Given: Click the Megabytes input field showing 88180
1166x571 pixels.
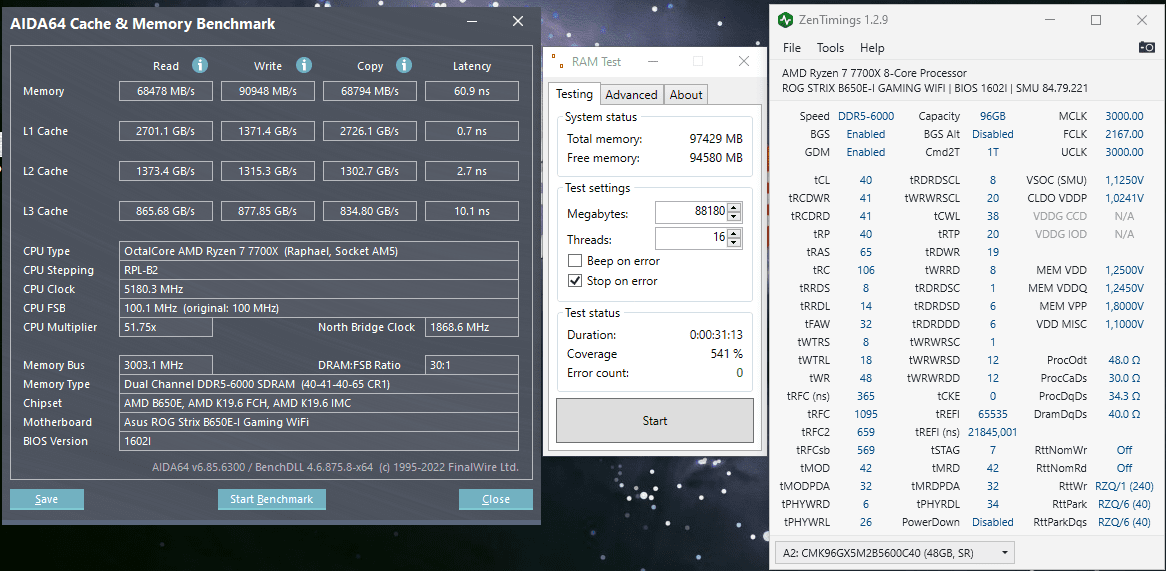Looking at the screenshot, I should 692,212.
